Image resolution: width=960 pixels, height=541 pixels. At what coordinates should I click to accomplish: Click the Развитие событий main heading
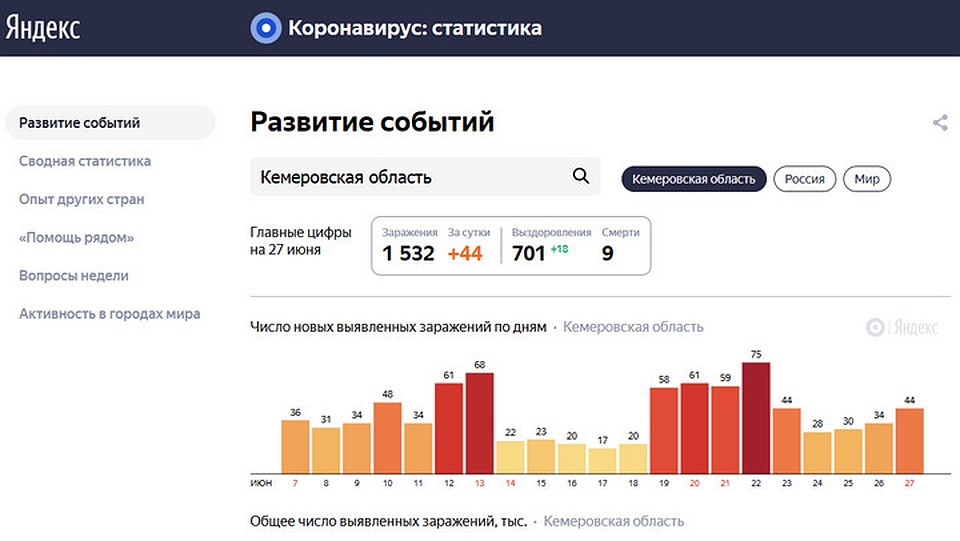point(372,121)
